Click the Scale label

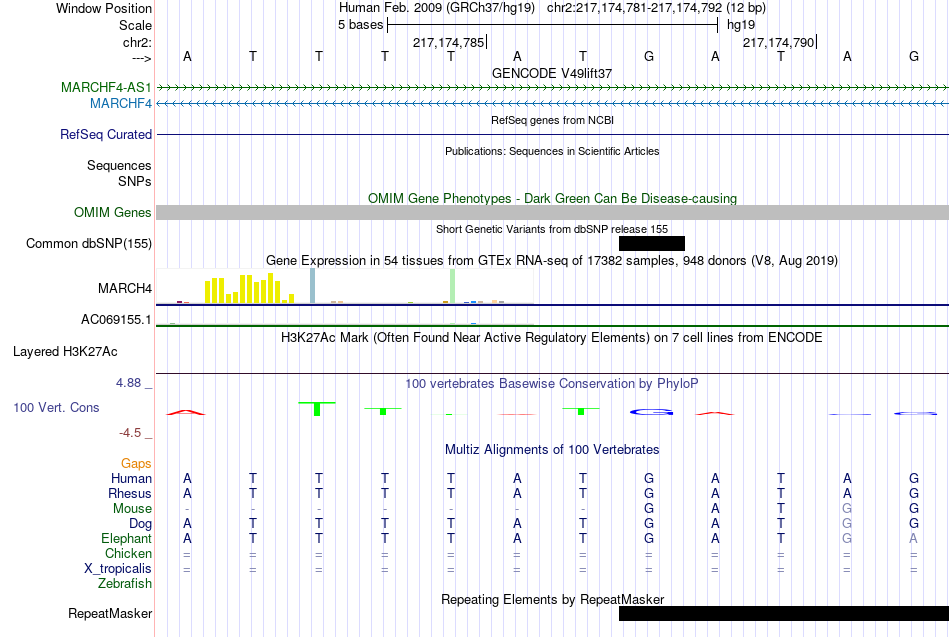coord(135,25)
